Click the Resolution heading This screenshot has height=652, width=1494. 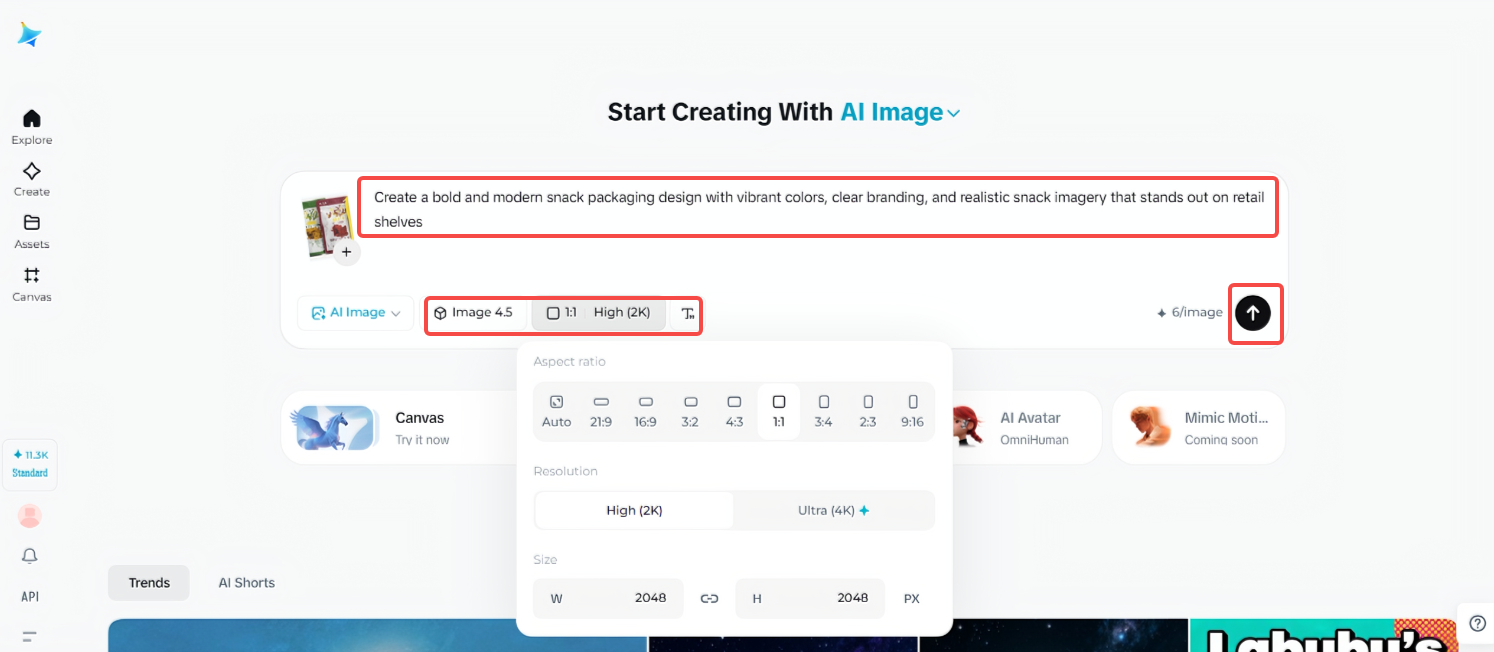565,471
